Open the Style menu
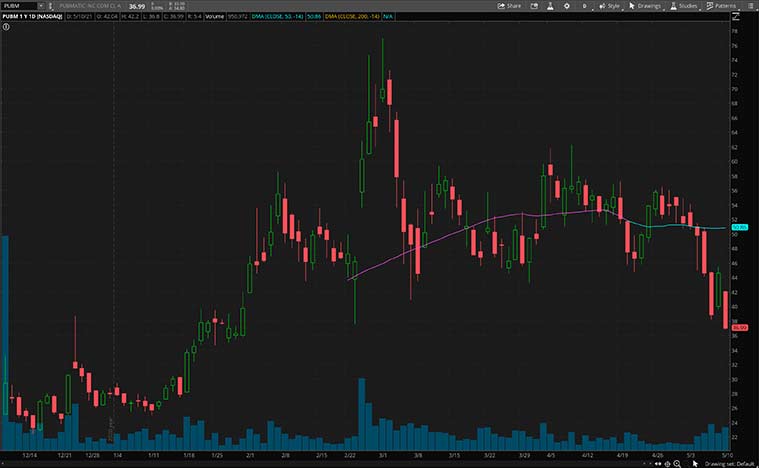Image resolution: width=759 pixels, height=468 pixels. tap(609, 5)
